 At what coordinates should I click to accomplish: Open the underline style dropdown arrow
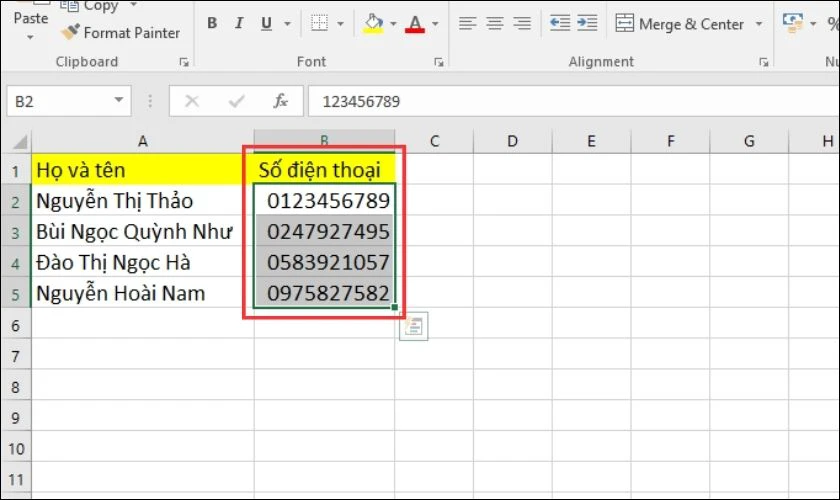287,24
